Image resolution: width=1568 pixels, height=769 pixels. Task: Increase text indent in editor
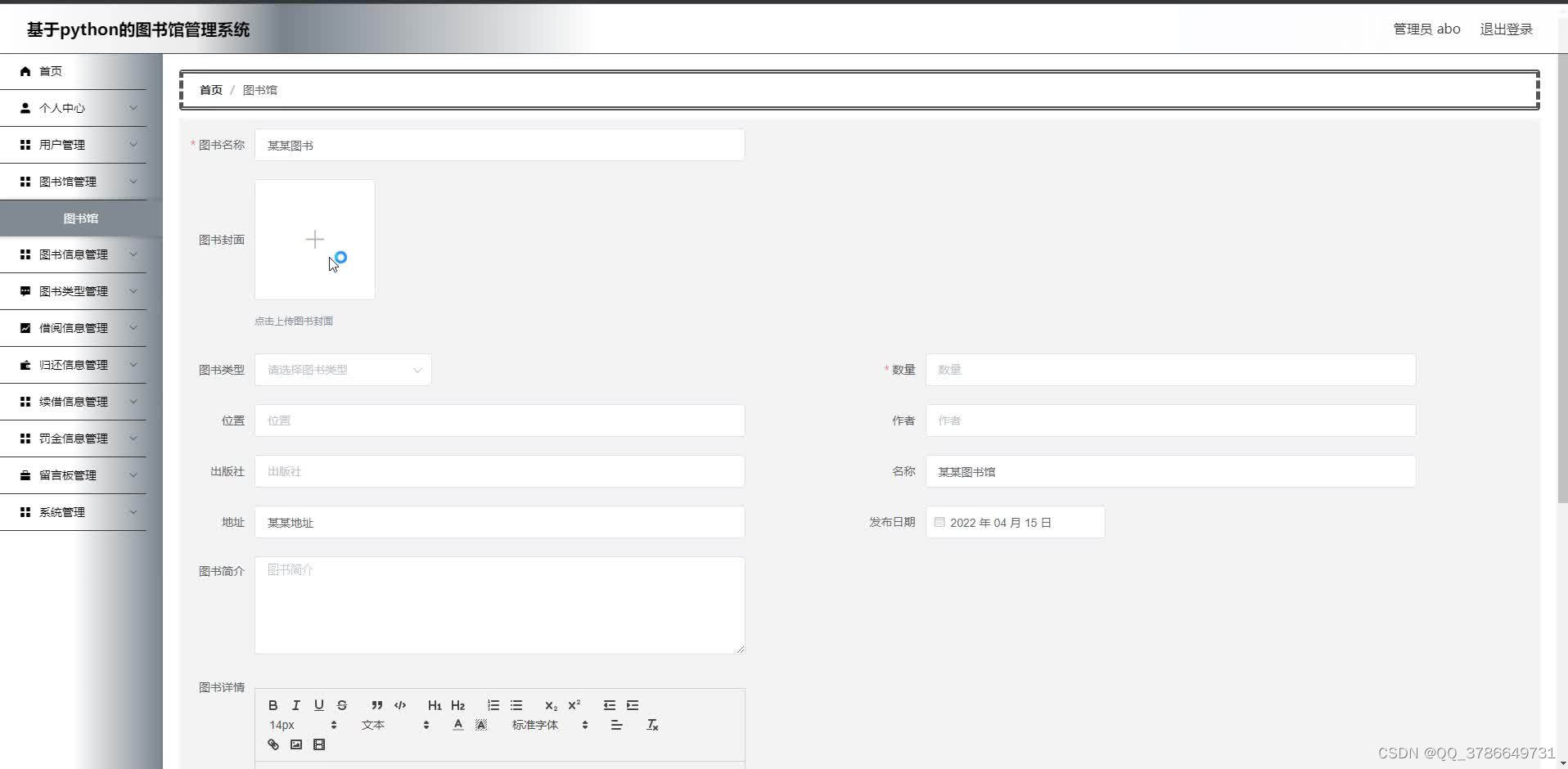(x=633, y=705)
